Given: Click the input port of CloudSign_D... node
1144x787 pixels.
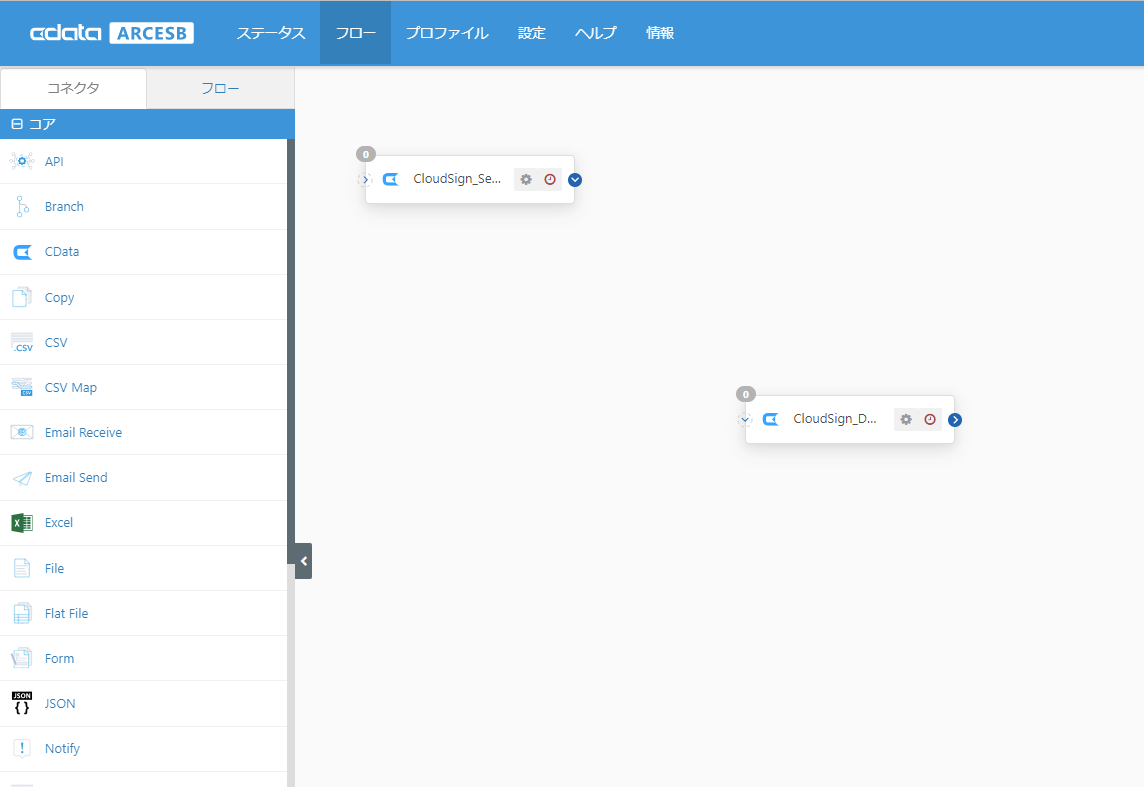Looking at the screenshot, I should (x=745, y=419).
